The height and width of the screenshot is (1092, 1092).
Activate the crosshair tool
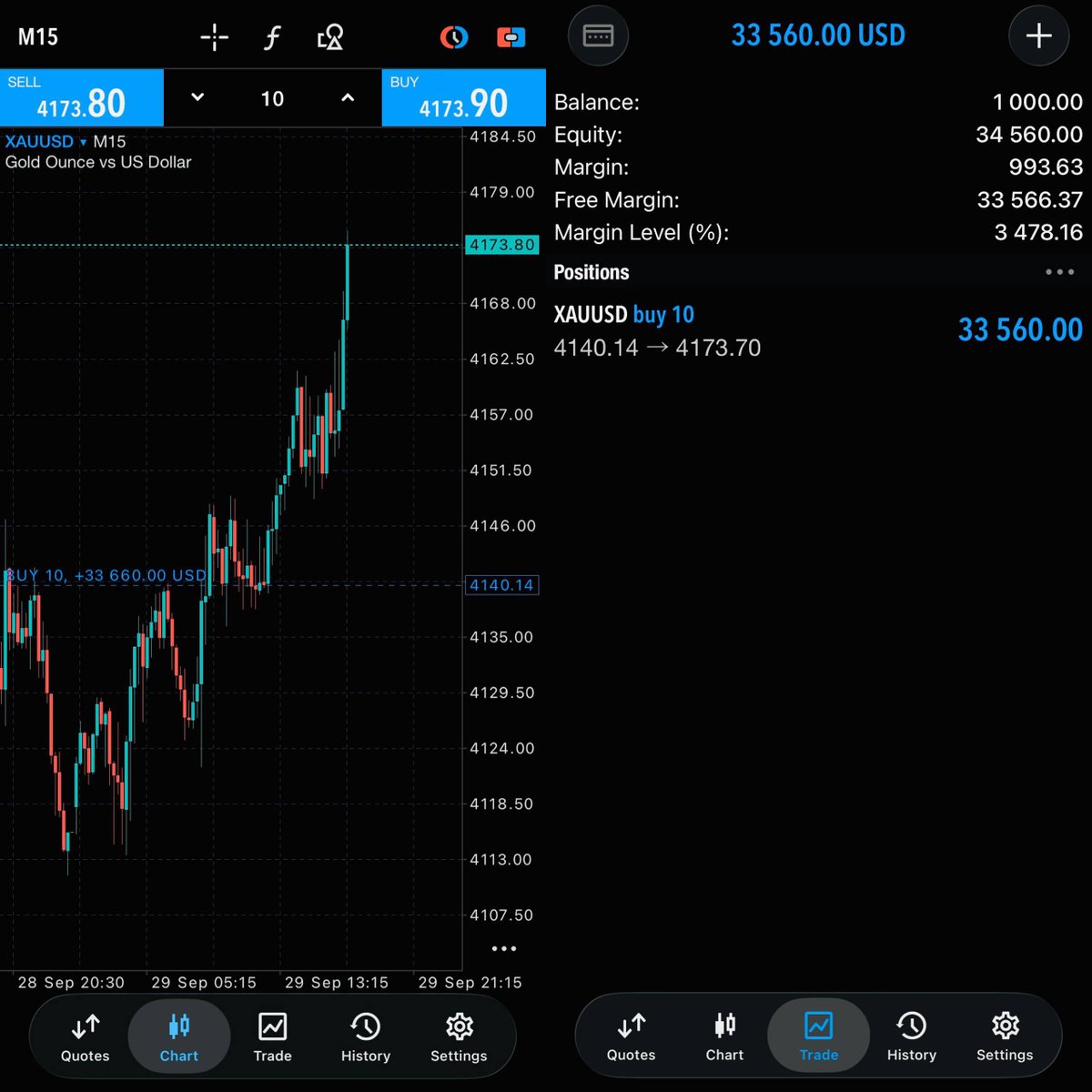point(215,37)
